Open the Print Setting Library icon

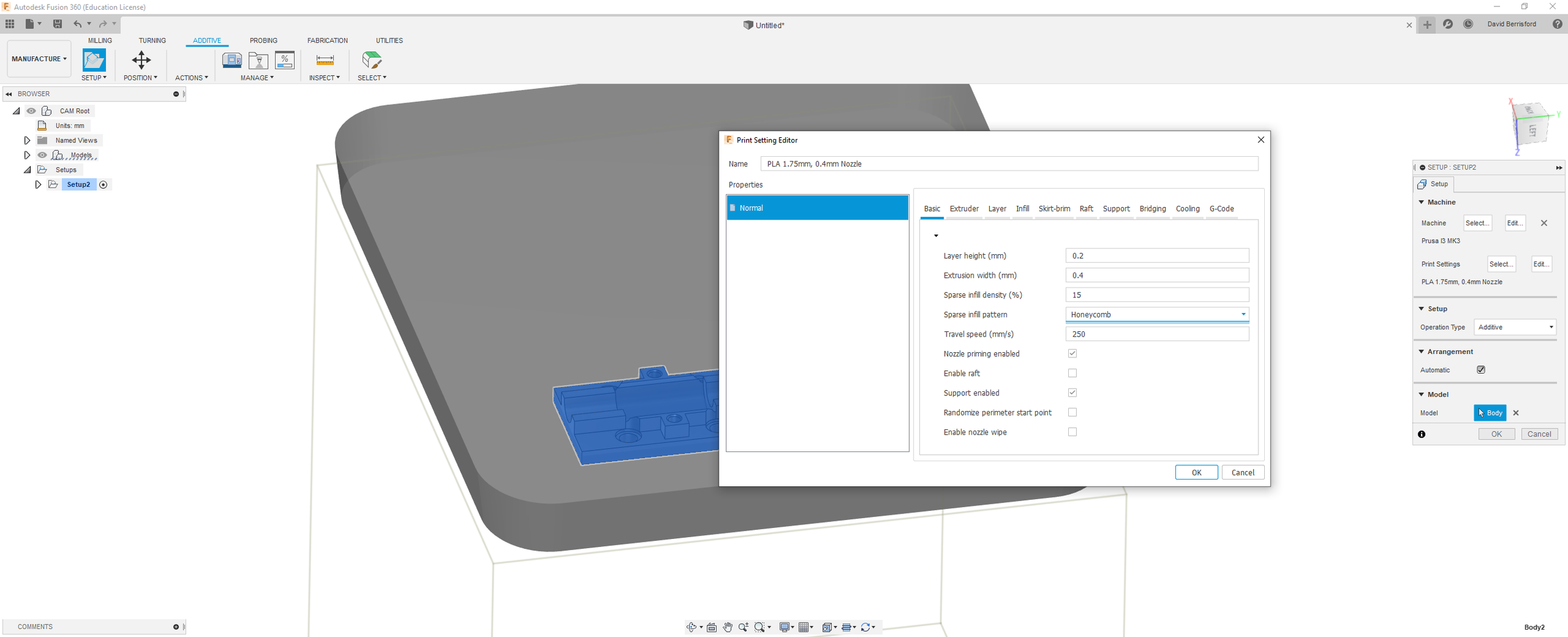click(x=258, y=60)
